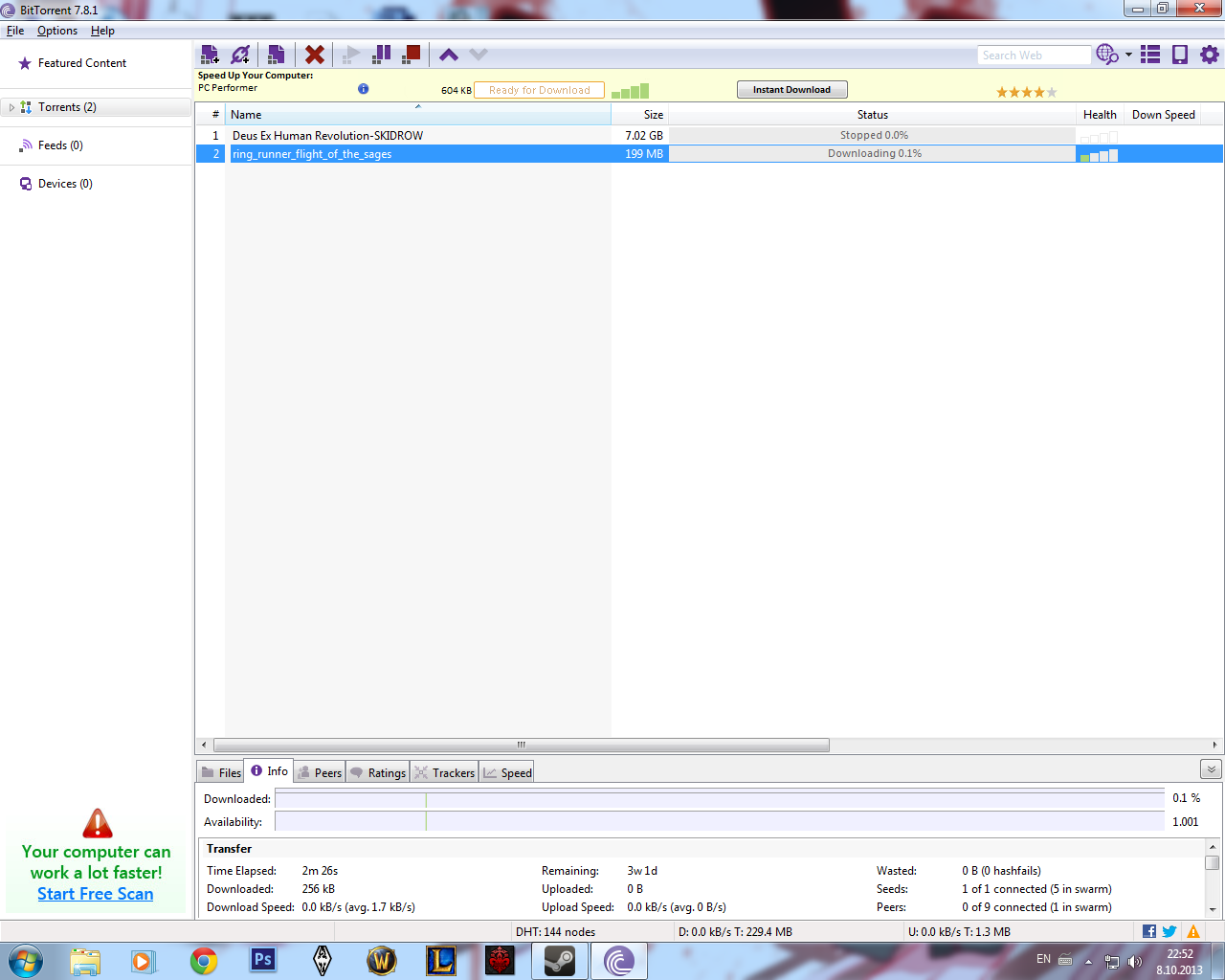This screenshot has width=1225, height=980.
Task: Open the Help menu
Action: point(102,31)
